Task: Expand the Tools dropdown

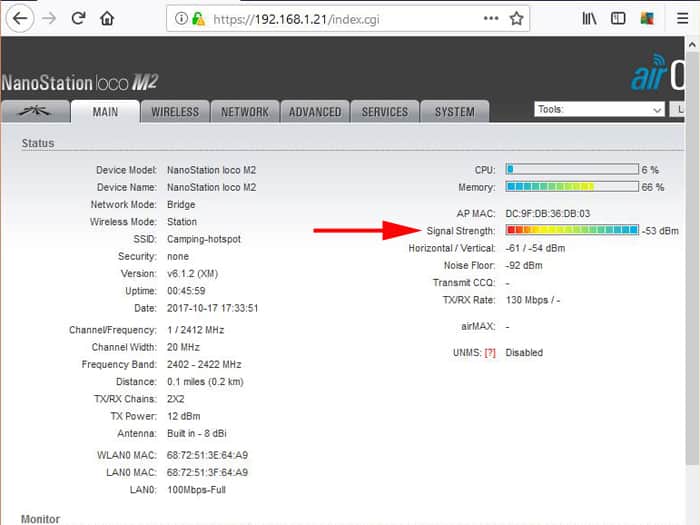Action: 599,109
